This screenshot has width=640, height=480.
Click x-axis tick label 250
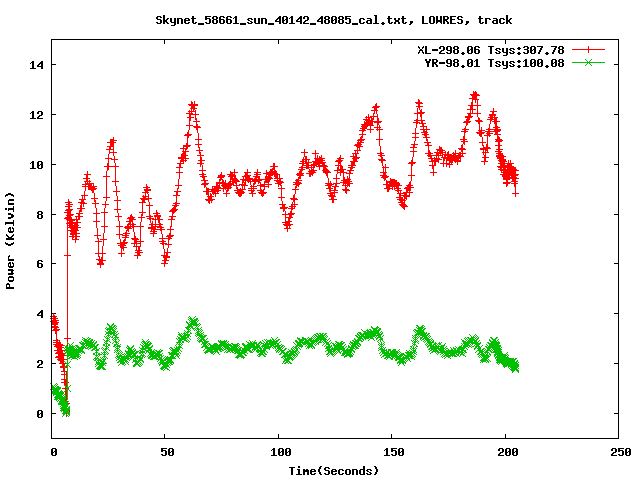621,452
